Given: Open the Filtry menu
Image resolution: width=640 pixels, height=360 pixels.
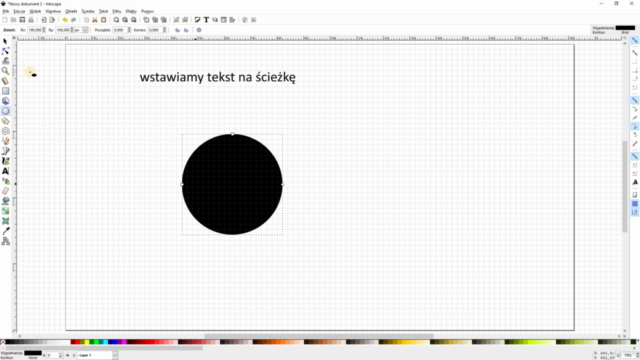Looking at the screenshot, I should (x=117, y=11).
